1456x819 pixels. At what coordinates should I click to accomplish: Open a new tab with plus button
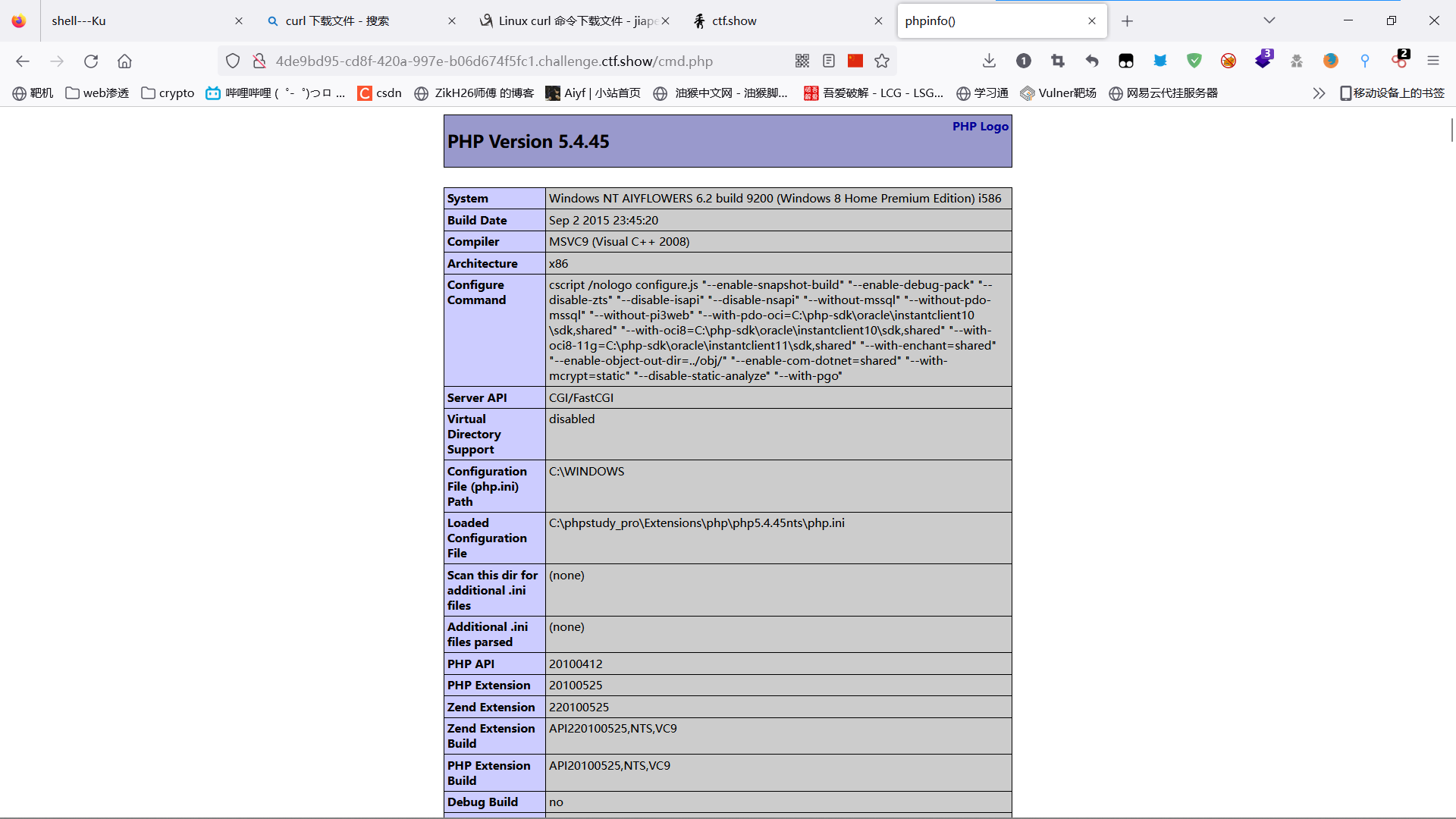pyautogui.click(x=1128, y=20)
